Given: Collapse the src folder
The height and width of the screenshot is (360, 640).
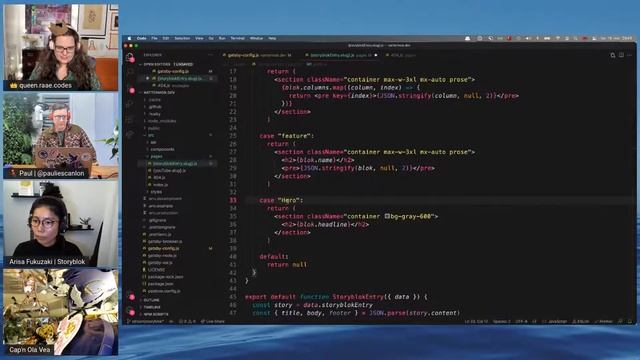Looking at the screenshot, I should [151, 135].
